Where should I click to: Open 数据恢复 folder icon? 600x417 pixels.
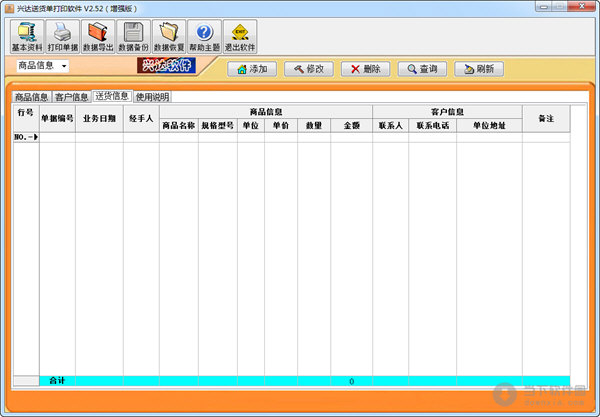[169, 37]
